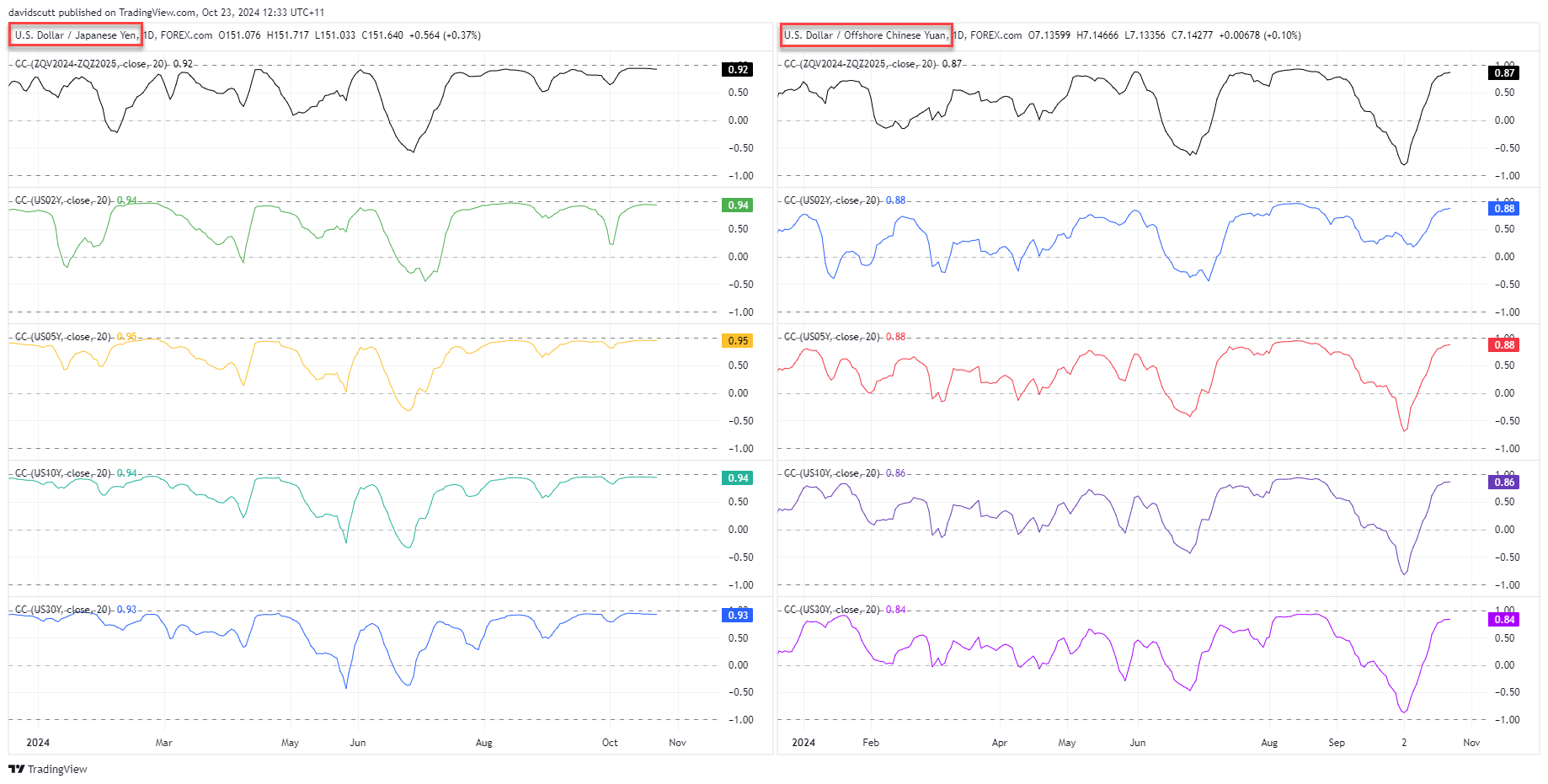
Task: Click the magenta 0.84 value badge
Action: [1504, 620]
